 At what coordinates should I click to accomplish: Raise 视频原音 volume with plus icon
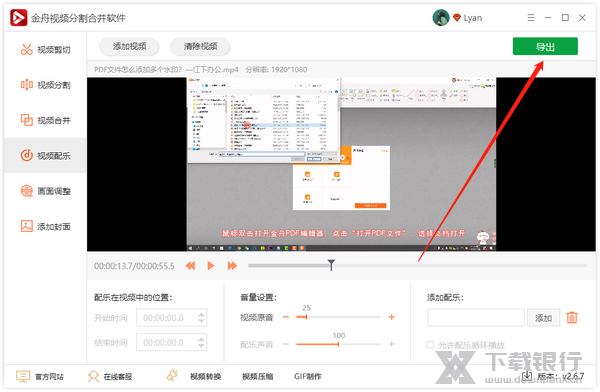(391, 317)
